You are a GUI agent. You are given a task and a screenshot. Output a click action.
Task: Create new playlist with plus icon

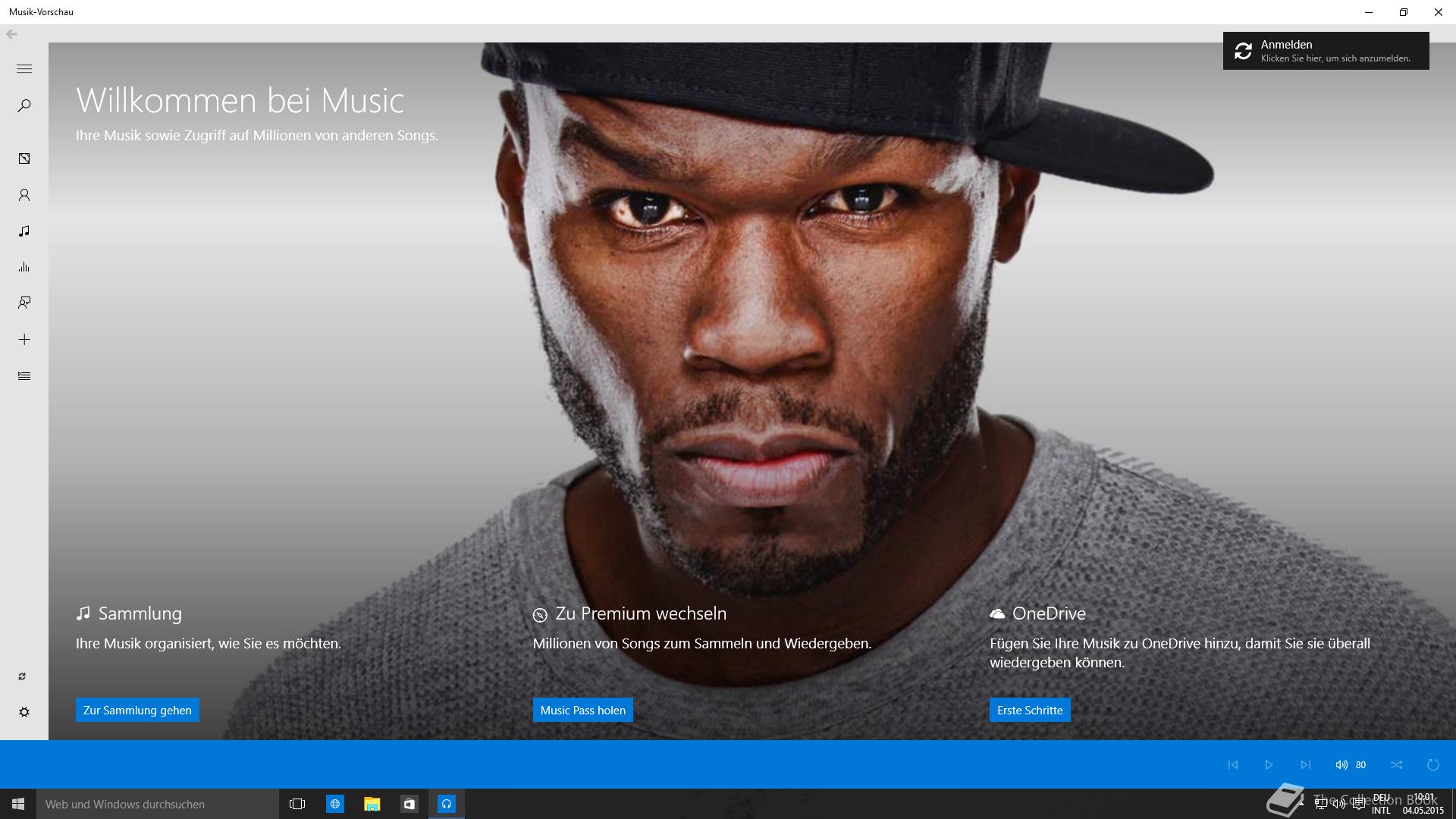click(x=24, y=340)
